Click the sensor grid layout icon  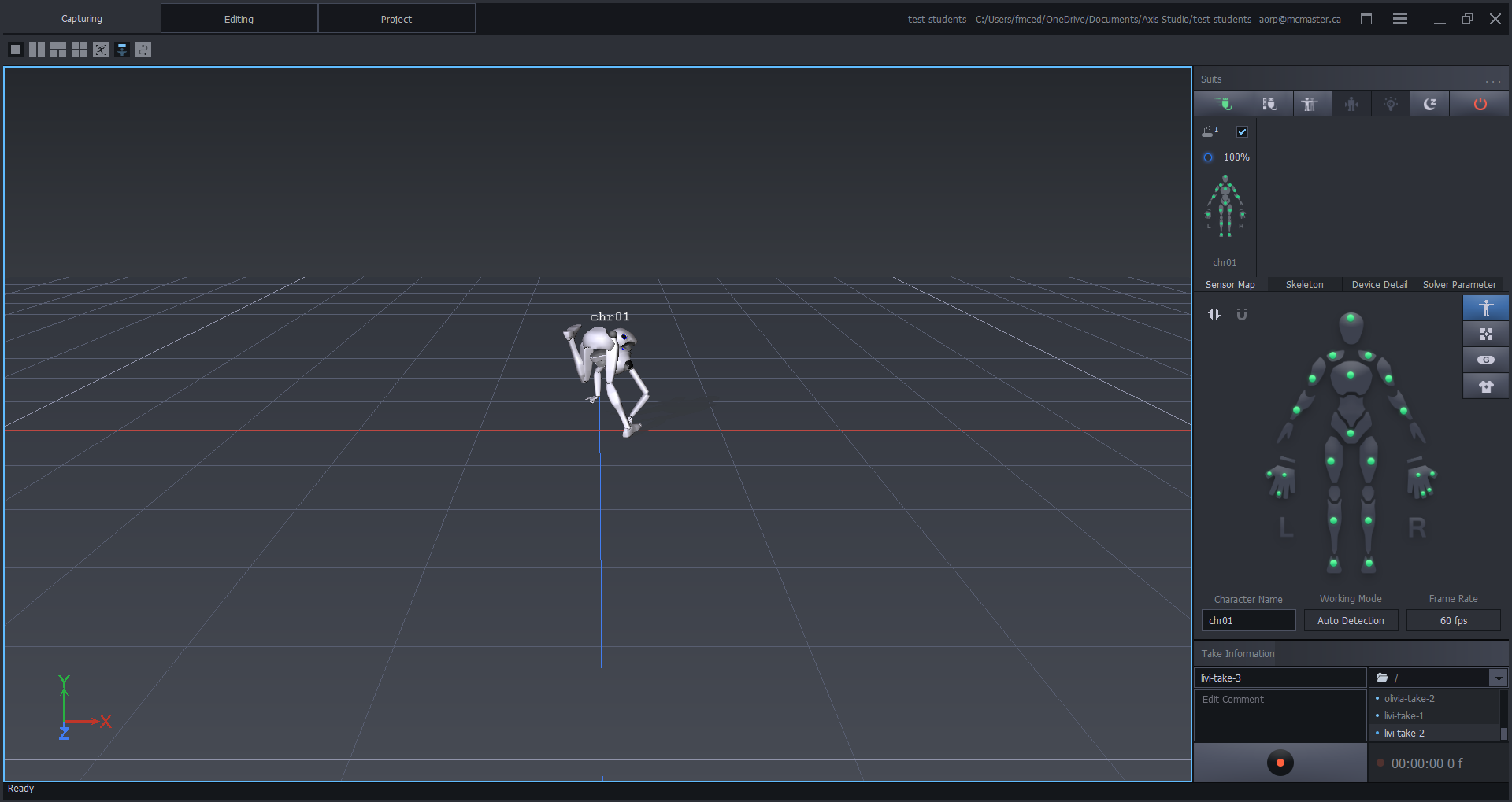(1486, 334)
